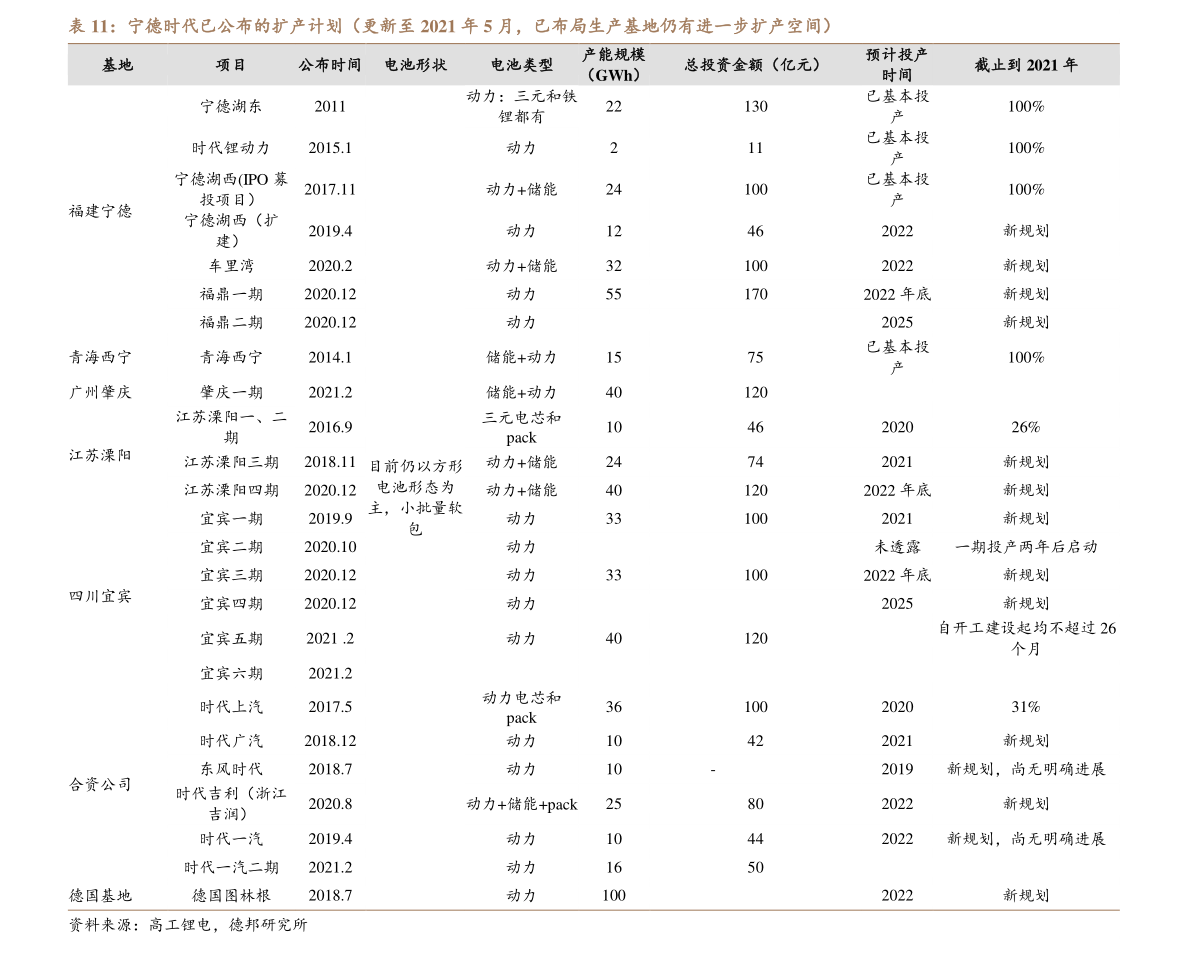Select the 宁德湖东 project cell

pyautogui.click(x=231, y=106)
